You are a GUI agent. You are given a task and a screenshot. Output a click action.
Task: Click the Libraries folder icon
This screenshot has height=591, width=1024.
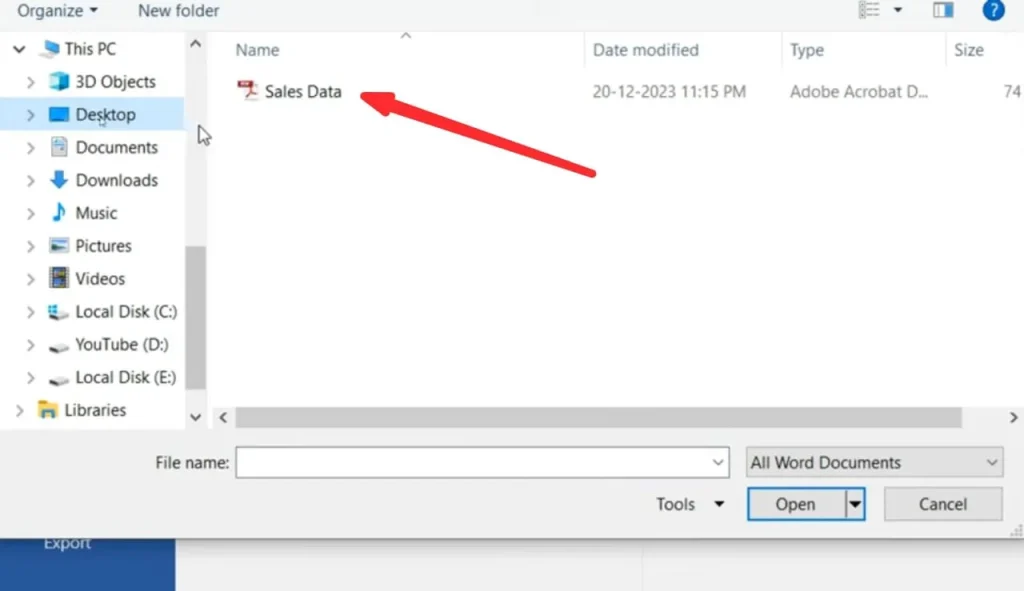48,410
